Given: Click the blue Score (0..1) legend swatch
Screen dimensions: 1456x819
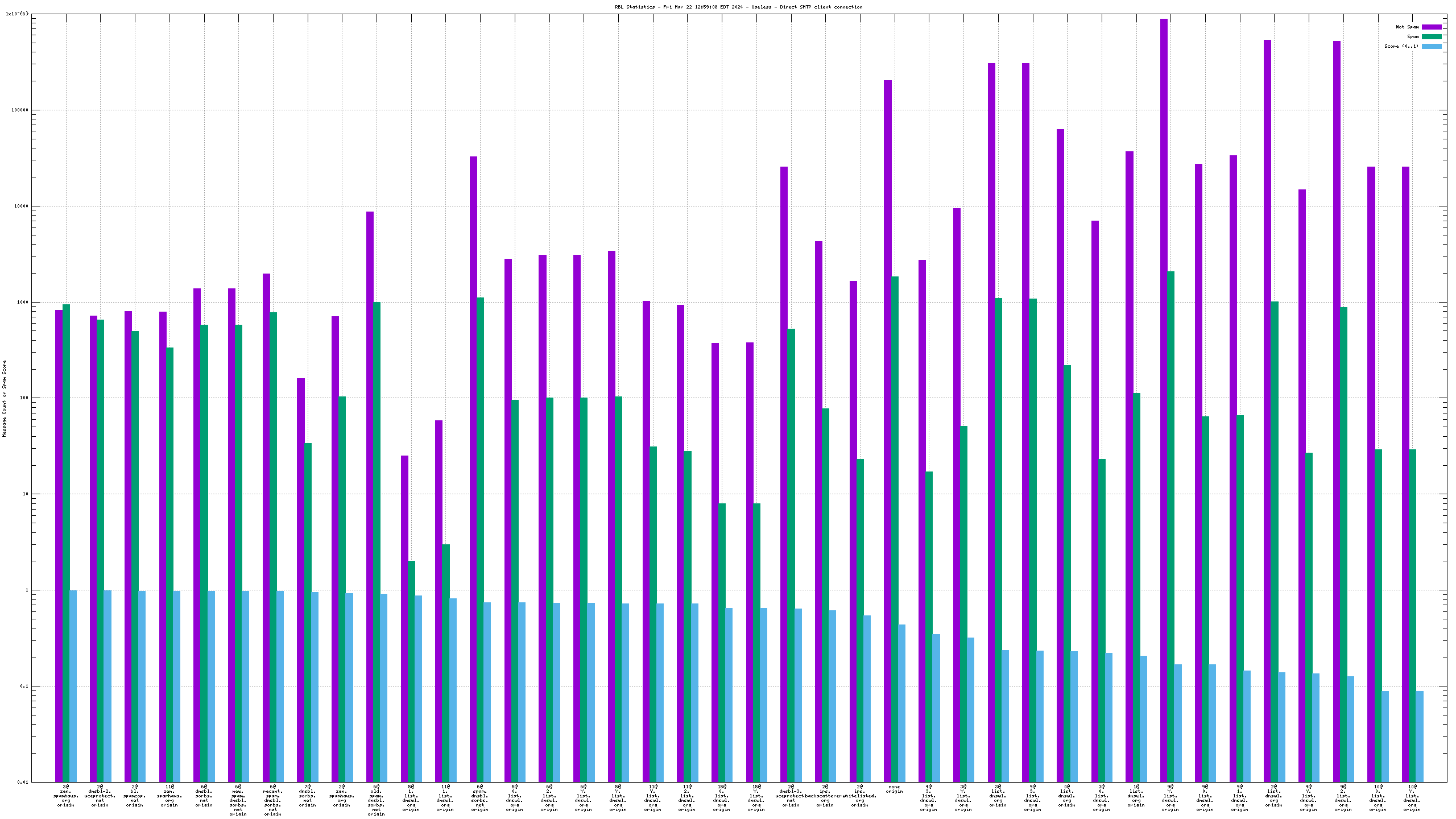Looking at the screenshot, I should (1432, 46).
